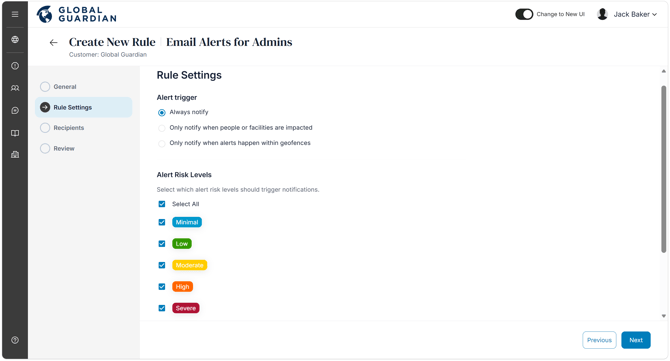The height and width of the screenshot is (361, 670).
Task: Click the vertical scrollbar down arrow
Action: point(664,316)
